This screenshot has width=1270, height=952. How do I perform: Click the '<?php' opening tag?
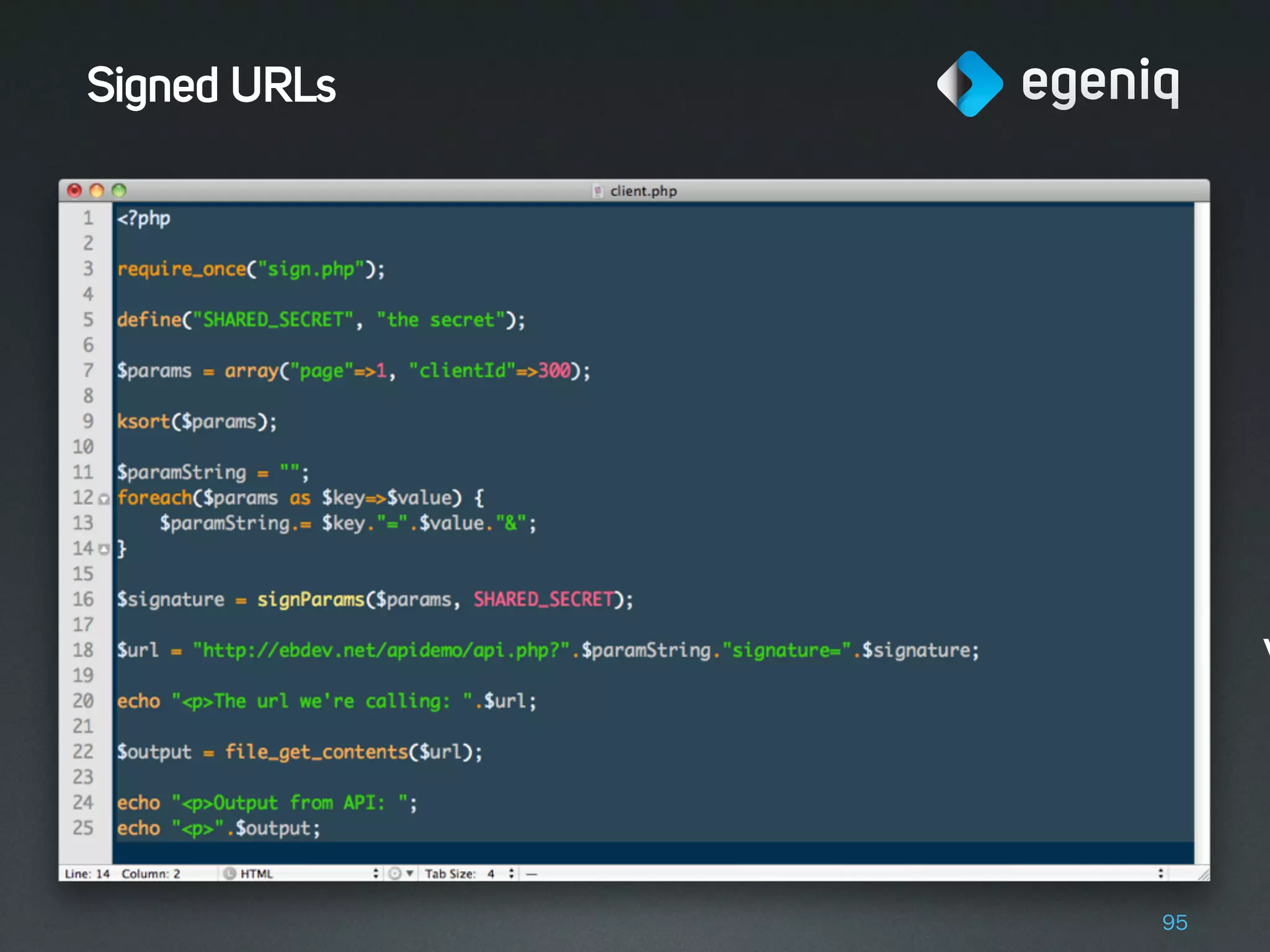(143, 219)
